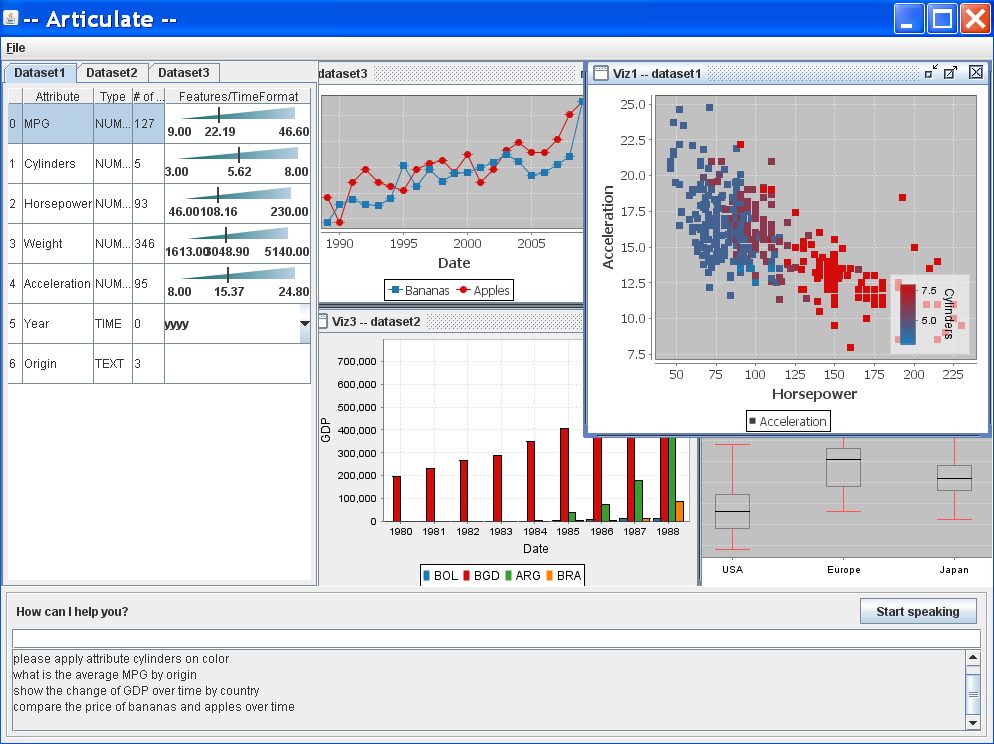Click the pop-out frame icon on the Viz1 window

[x=951, y=73]
